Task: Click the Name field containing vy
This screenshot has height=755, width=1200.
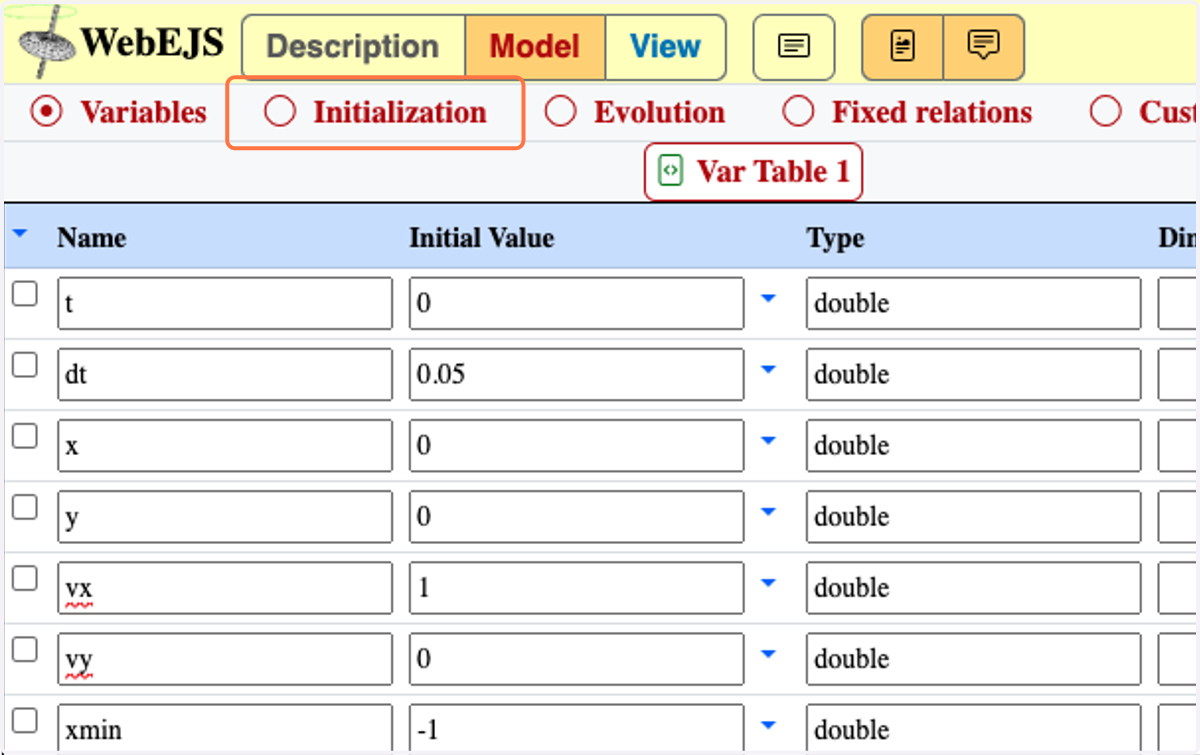Action: pyautogui.click(x=225, y=658)
